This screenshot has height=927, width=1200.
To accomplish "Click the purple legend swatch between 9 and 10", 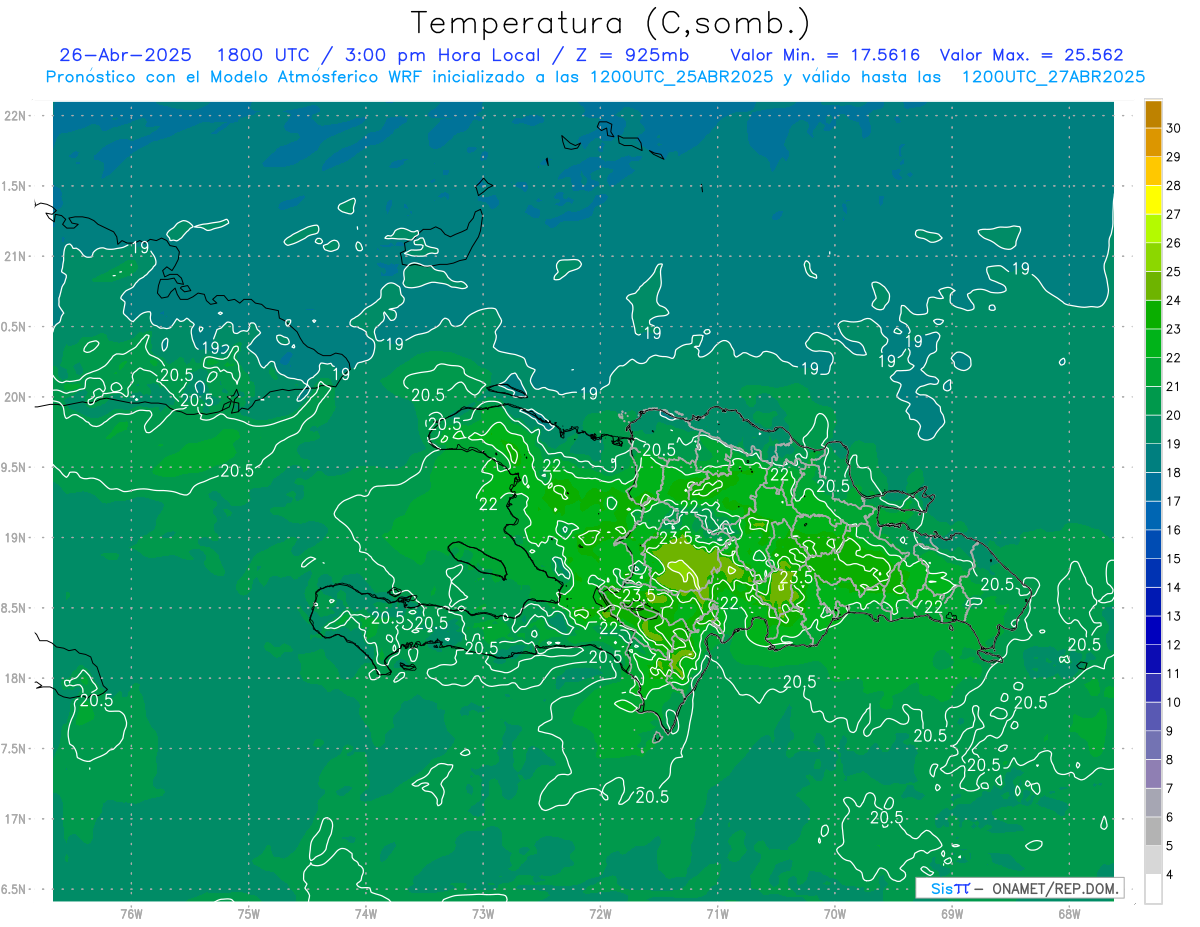I will pos(1153,717).
